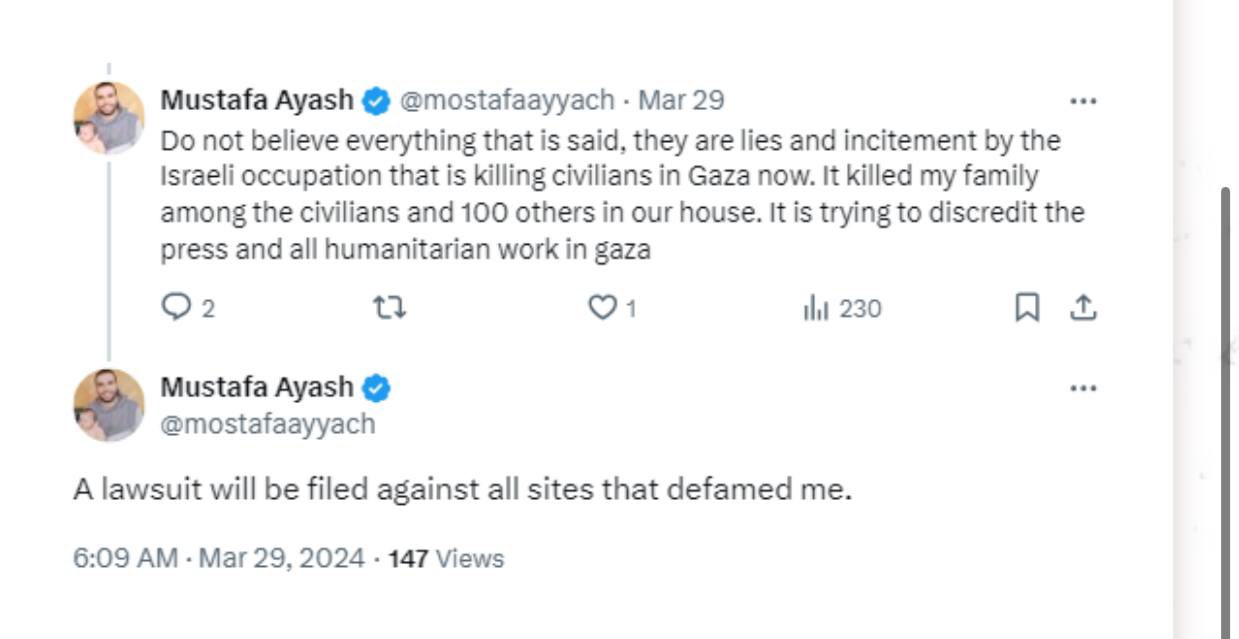Viewport: 1239px width, 639px height.
Task: Click @mostafaayyach handle in first tweet
Action: pos(507,101)
